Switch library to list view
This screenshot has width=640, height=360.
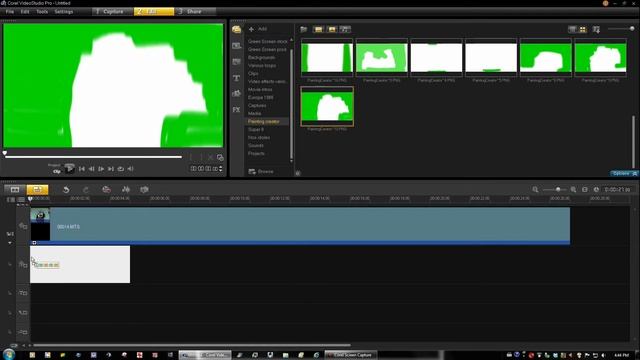[x=572, y=29]
